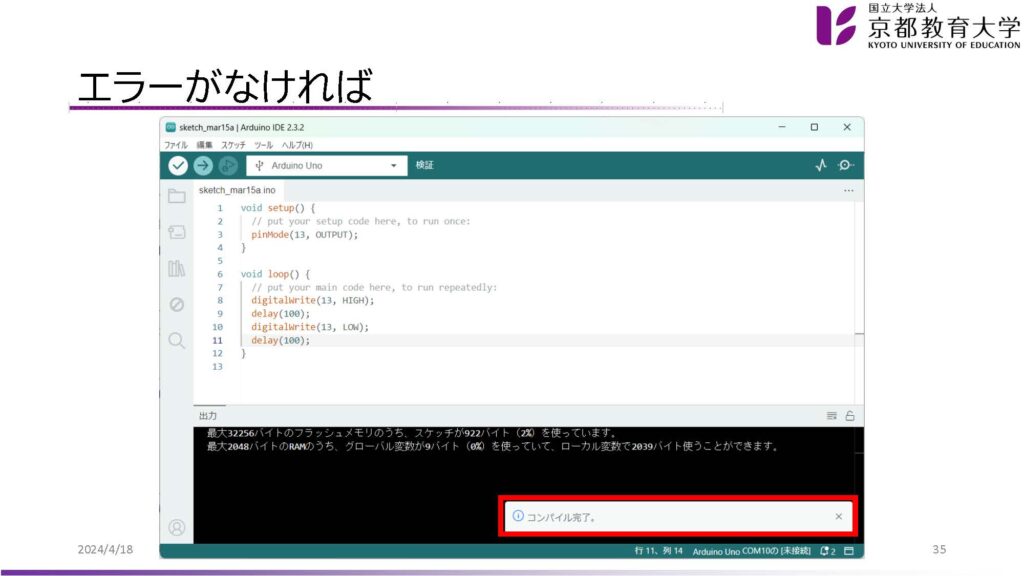1024x576 pixels.
Task: Expand the editor tab three-dots menu
Action: coord(848,190)
